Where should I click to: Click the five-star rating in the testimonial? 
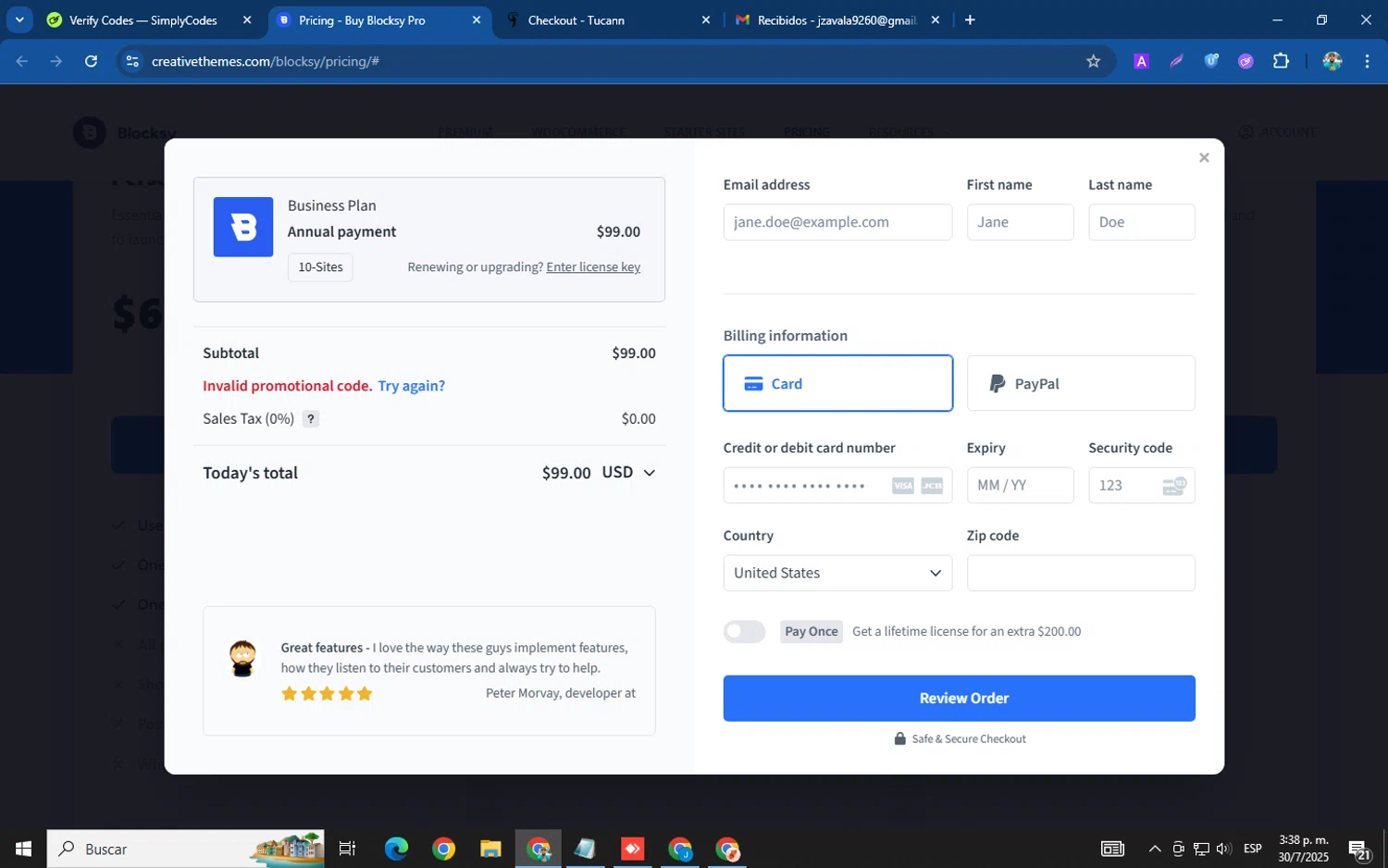tap(327, 693)
